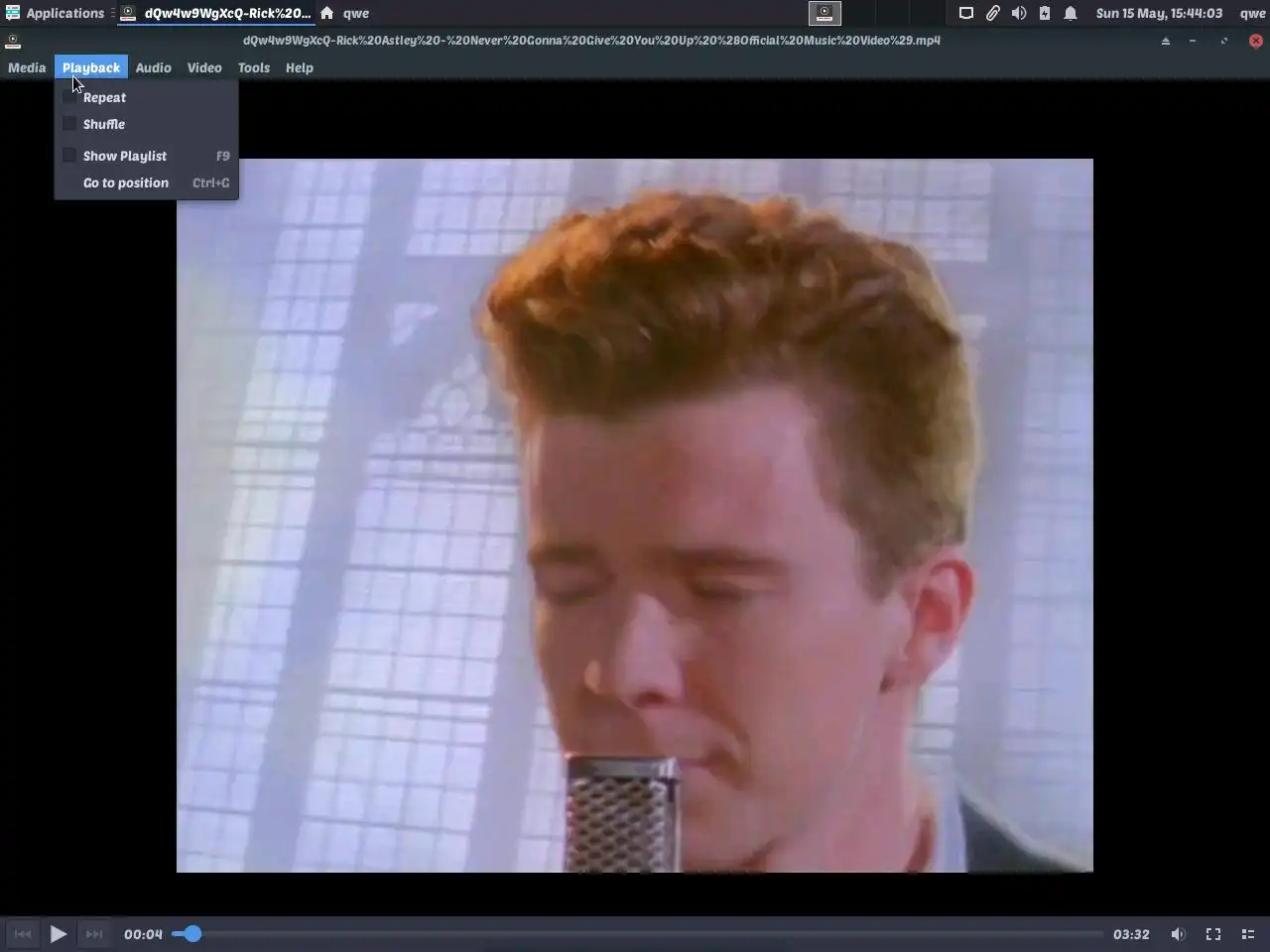Skip to previous track button
Screen dimensions: 1270x952
(23, 933)
